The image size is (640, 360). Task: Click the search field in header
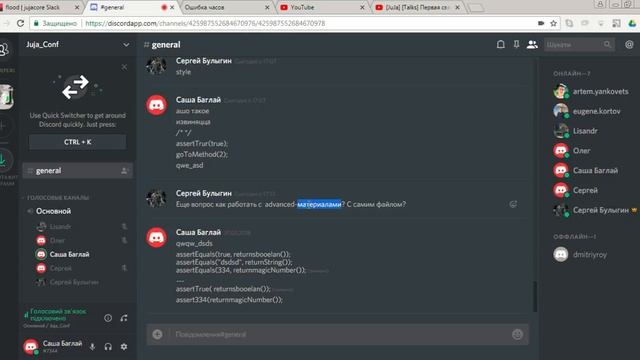pyautogui.click(x=579, y=44)
